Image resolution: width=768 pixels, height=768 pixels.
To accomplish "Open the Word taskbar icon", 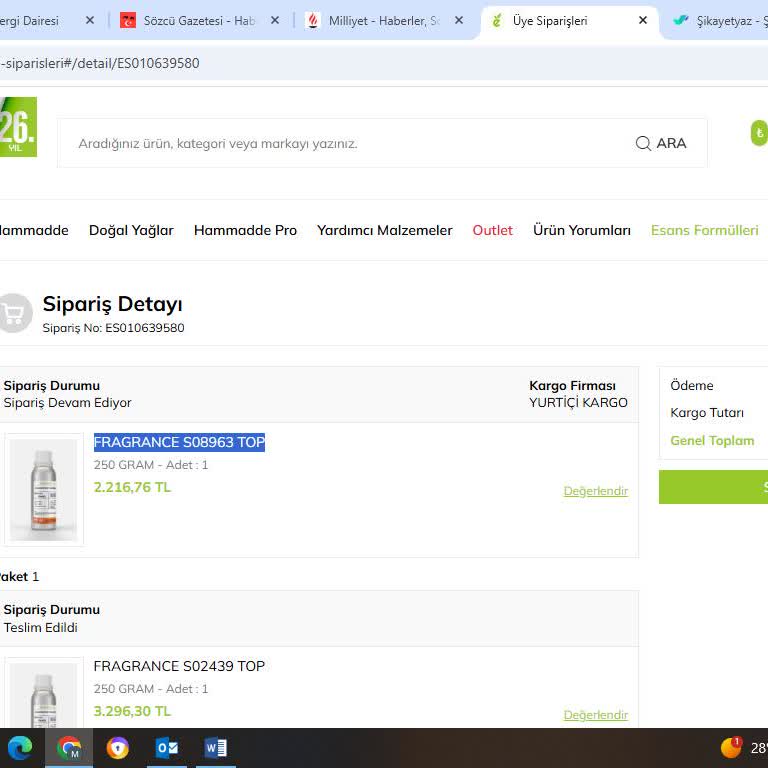I will (216, 747).
